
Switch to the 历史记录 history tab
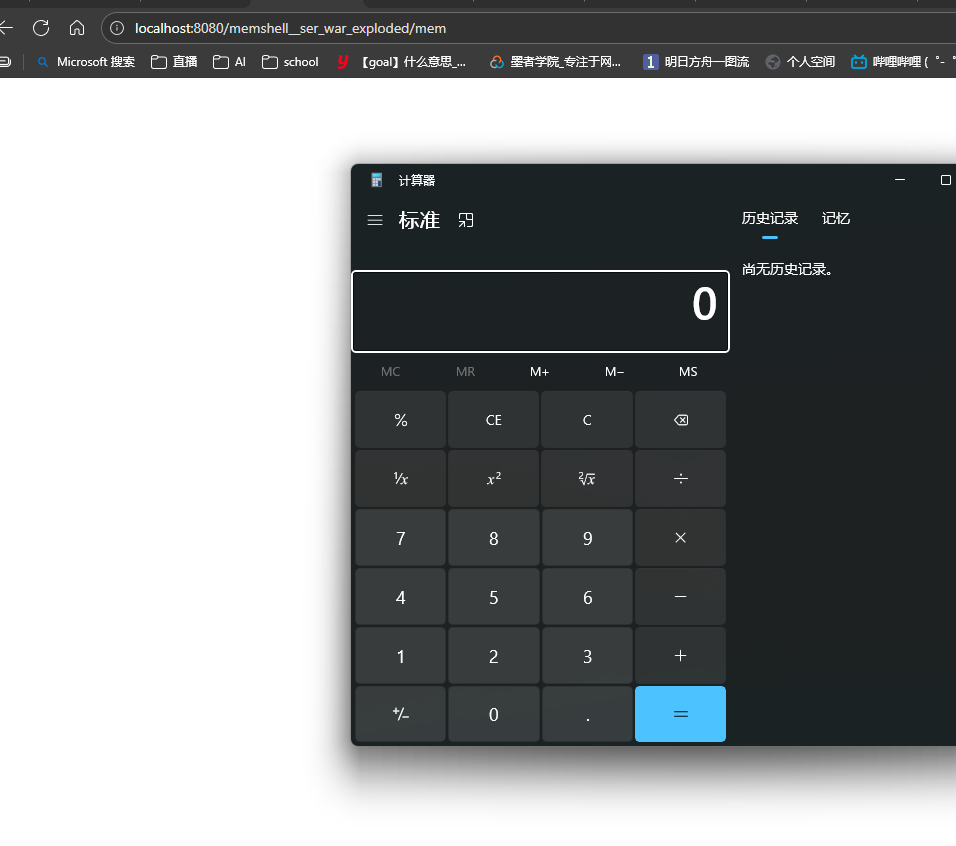(769, 218)
